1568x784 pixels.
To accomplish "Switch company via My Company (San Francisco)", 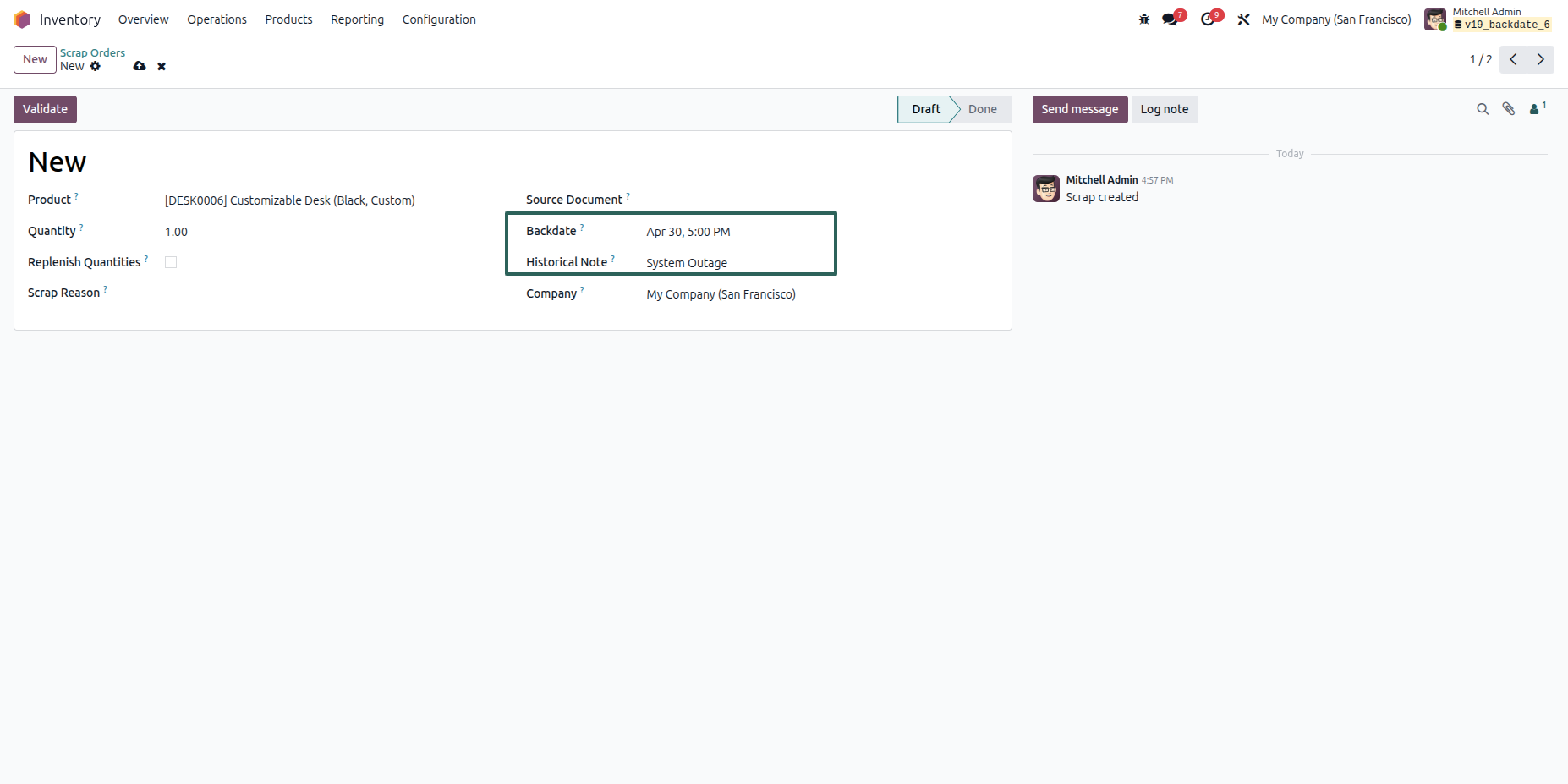I will tap(1336, 19).
